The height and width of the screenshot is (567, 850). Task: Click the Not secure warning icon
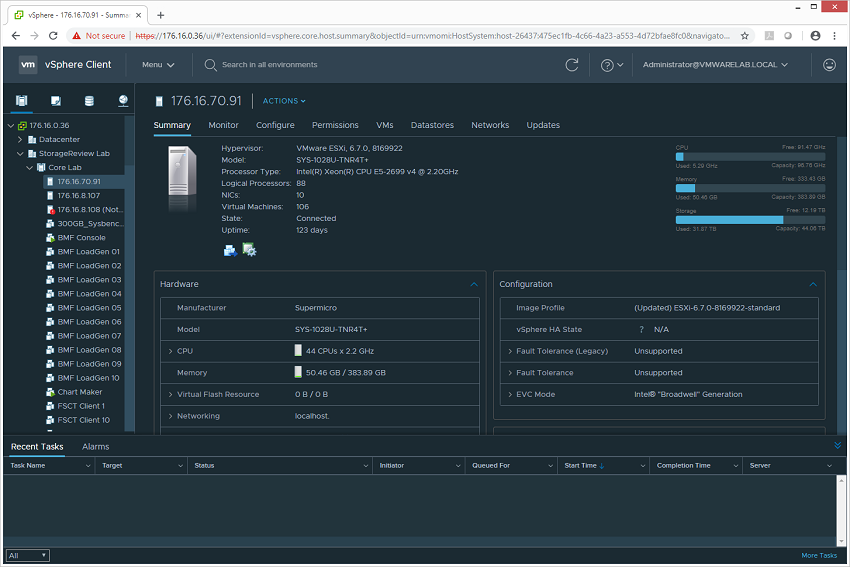76,36
